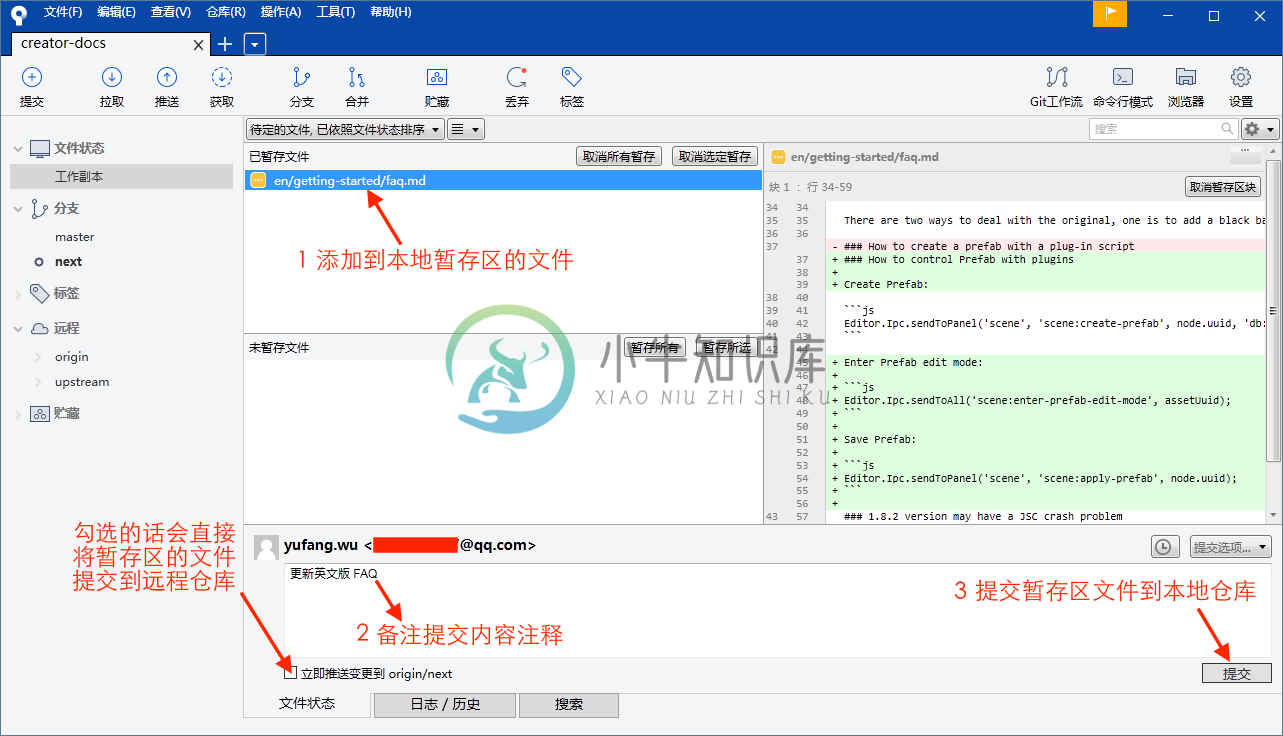
Task: Open 提交选项 dropdown
Action: point(1230,547)
